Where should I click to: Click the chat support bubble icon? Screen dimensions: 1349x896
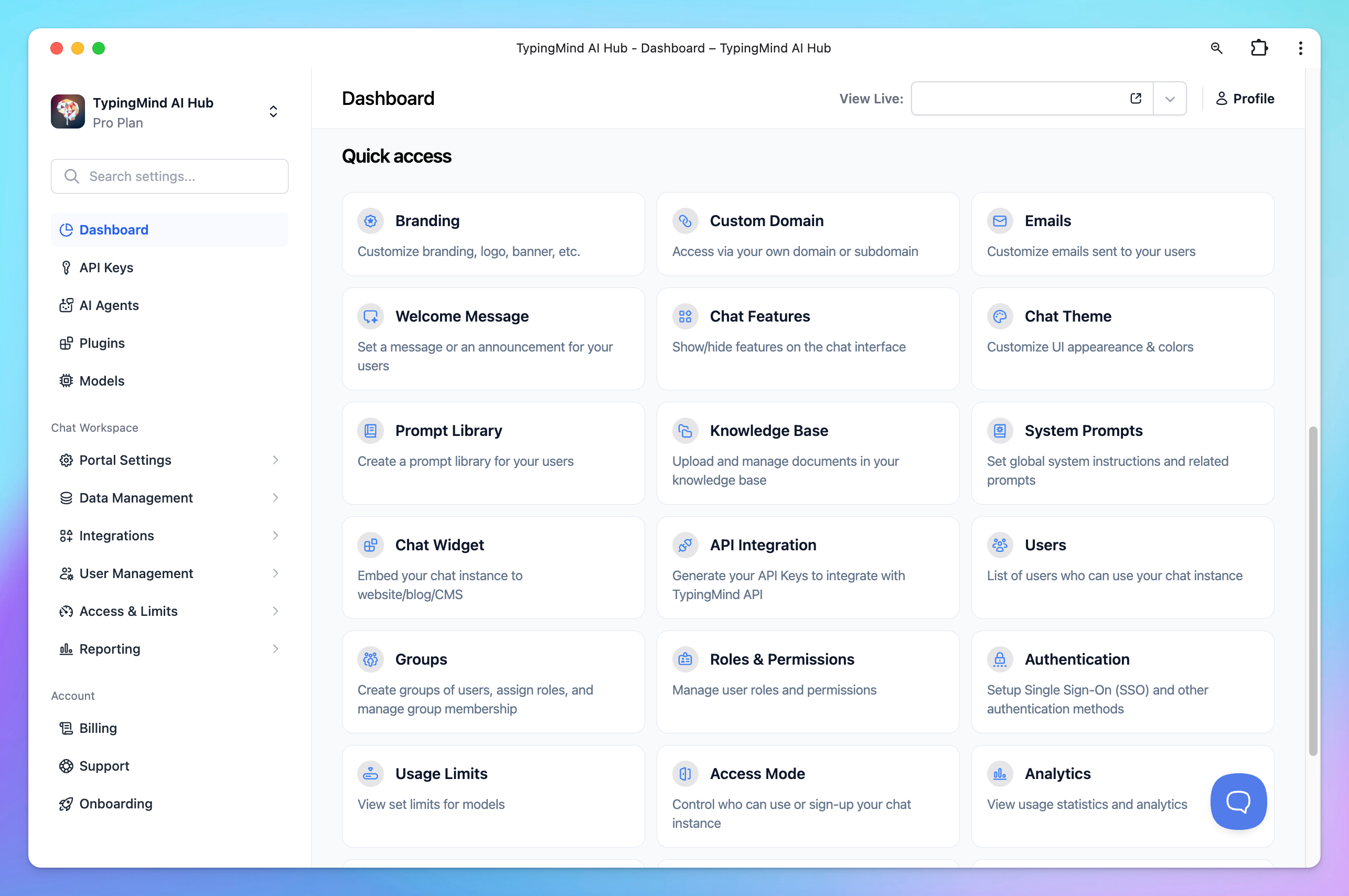pos(1238,801)
